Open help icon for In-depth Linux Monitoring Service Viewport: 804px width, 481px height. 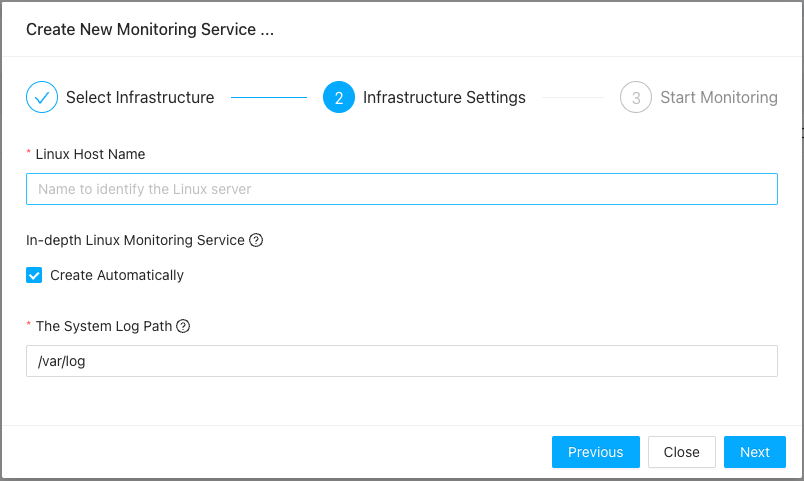coord(256,240)
